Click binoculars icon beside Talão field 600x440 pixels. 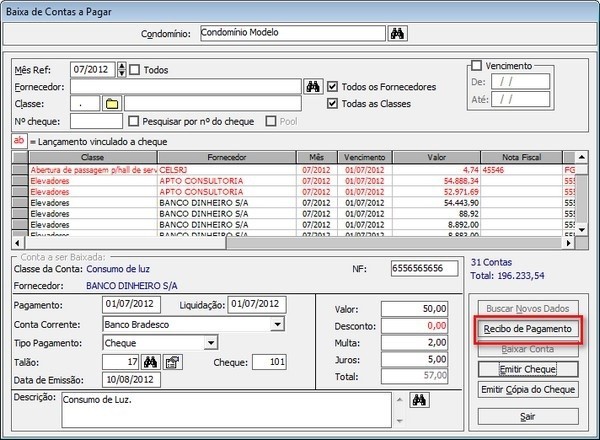[x=152, y=362]
